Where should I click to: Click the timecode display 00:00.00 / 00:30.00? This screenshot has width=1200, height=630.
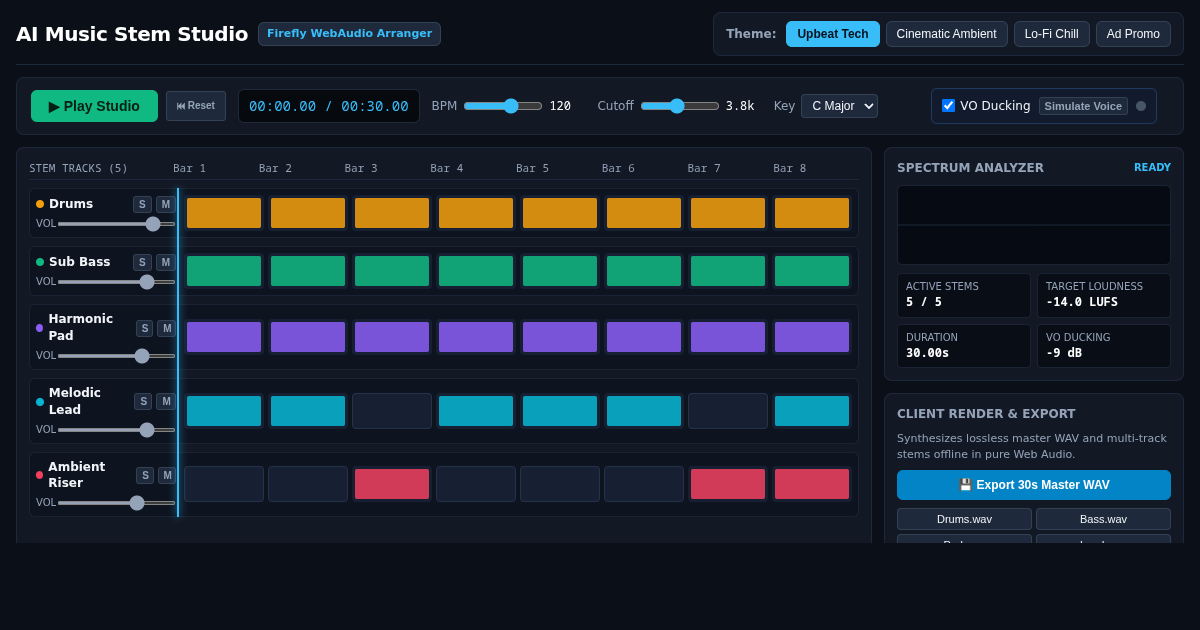(329, 106)
